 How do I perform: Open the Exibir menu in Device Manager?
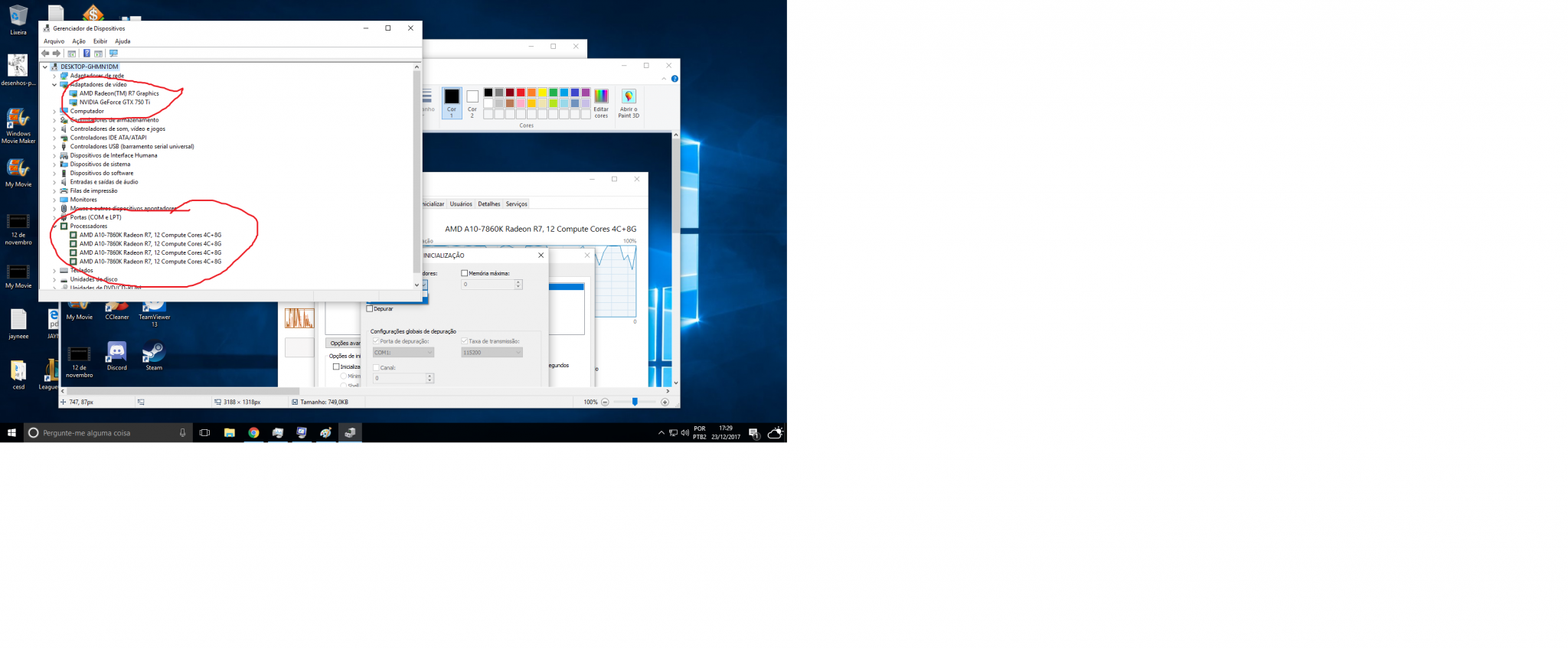tap(100, 41)
